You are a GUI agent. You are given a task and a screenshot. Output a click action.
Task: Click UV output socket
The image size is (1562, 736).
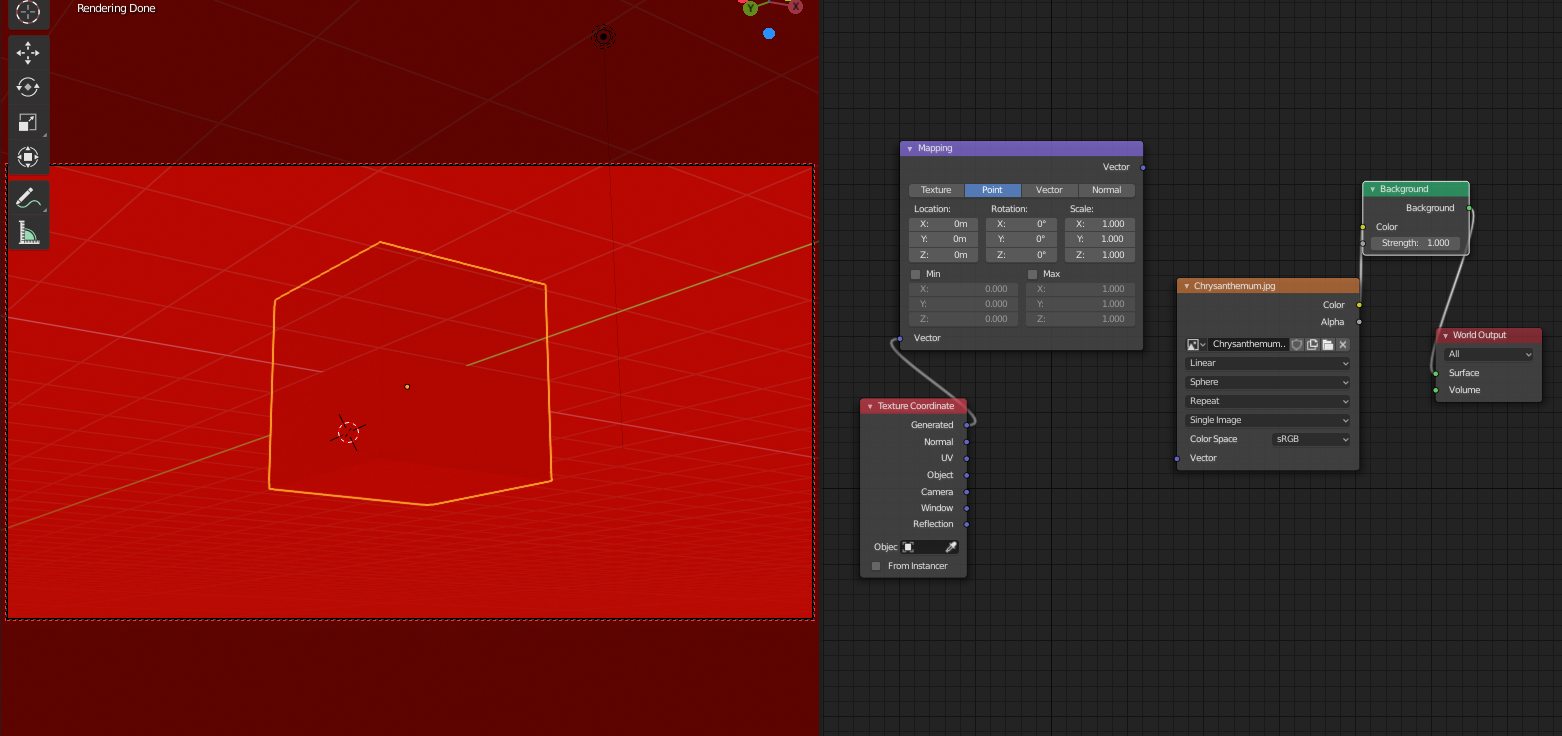966,458
